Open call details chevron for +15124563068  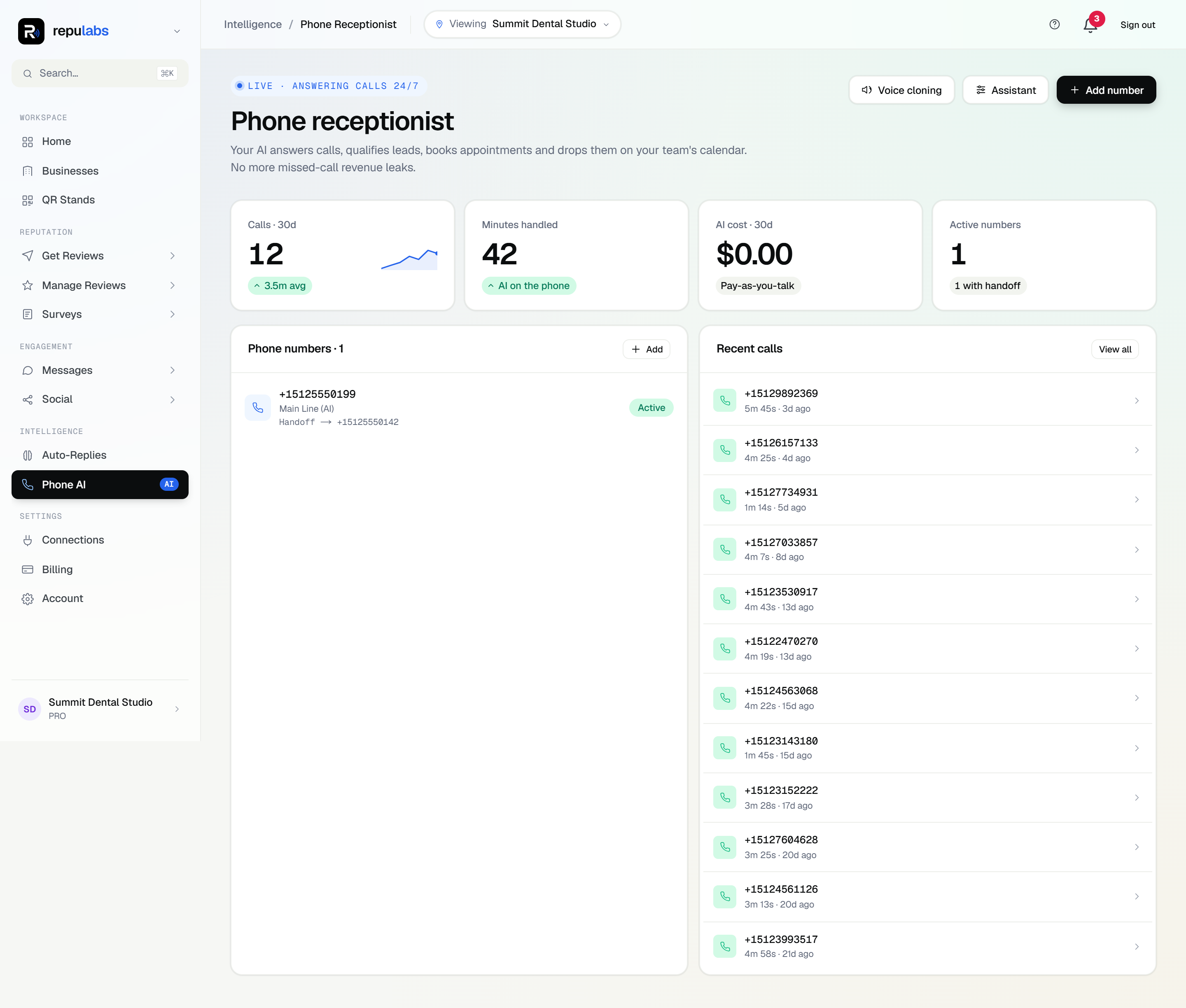[x=1137, y=698]
